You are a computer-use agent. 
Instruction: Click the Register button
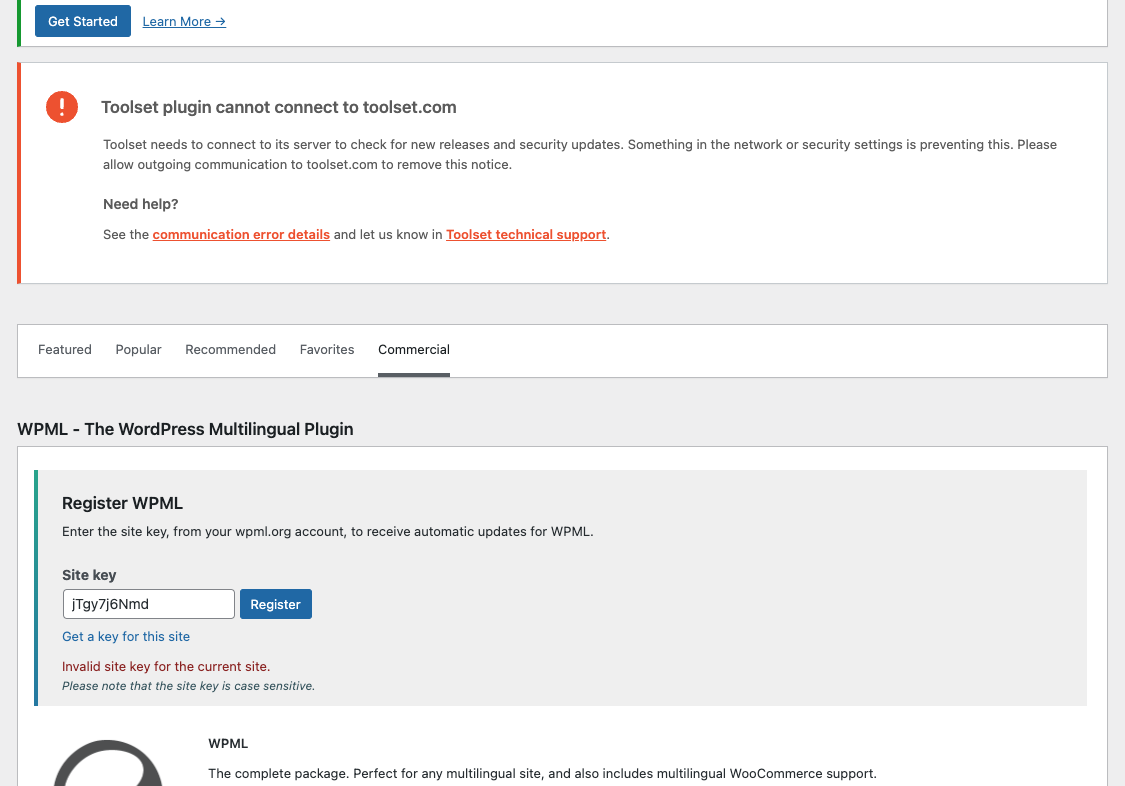pyautogui.click(x=276, y=604)
